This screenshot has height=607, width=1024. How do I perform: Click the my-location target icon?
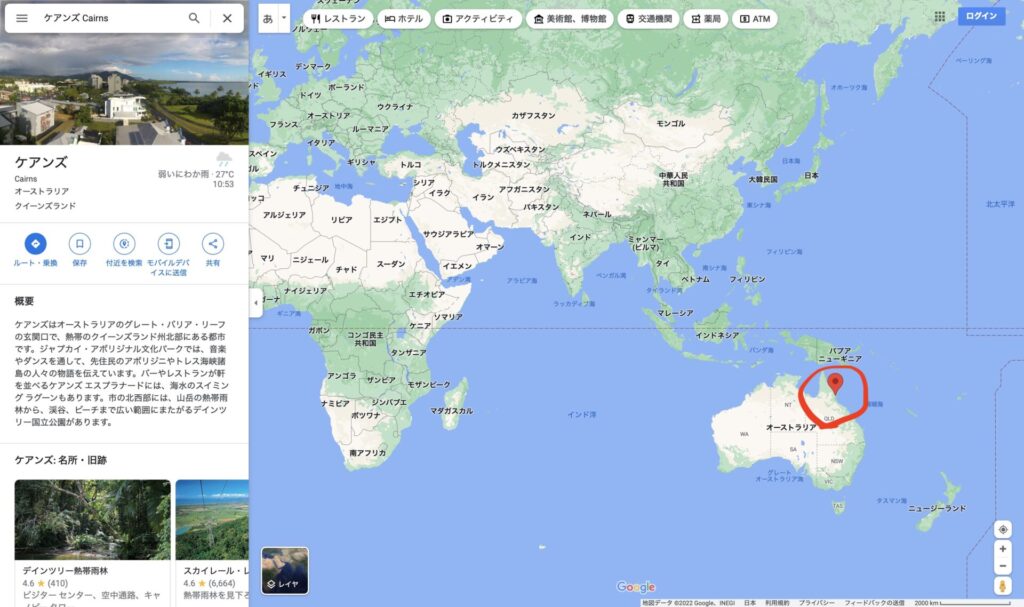click(1003, 529)
